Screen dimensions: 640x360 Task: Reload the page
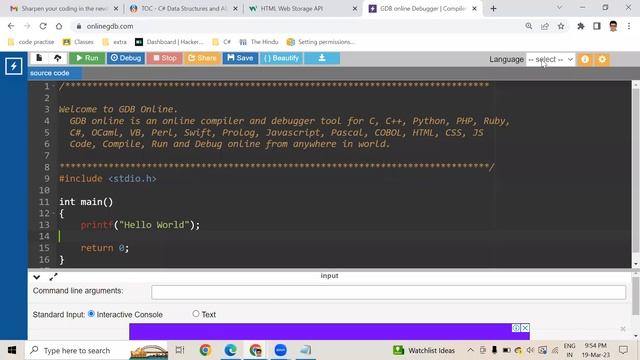click(x=43, y=26)
